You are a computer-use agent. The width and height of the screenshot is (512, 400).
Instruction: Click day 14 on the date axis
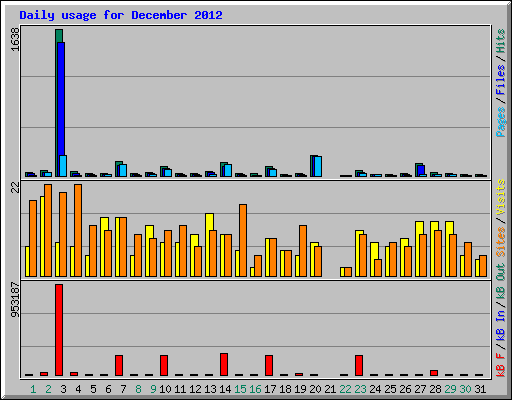point(225,389)
